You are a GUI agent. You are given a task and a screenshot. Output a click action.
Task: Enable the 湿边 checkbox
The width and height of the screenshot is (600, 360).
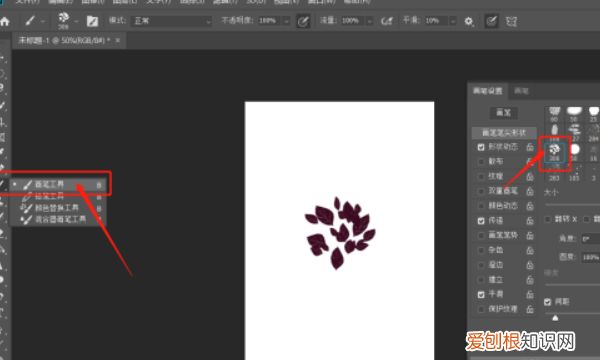click(x=481, y=265)
